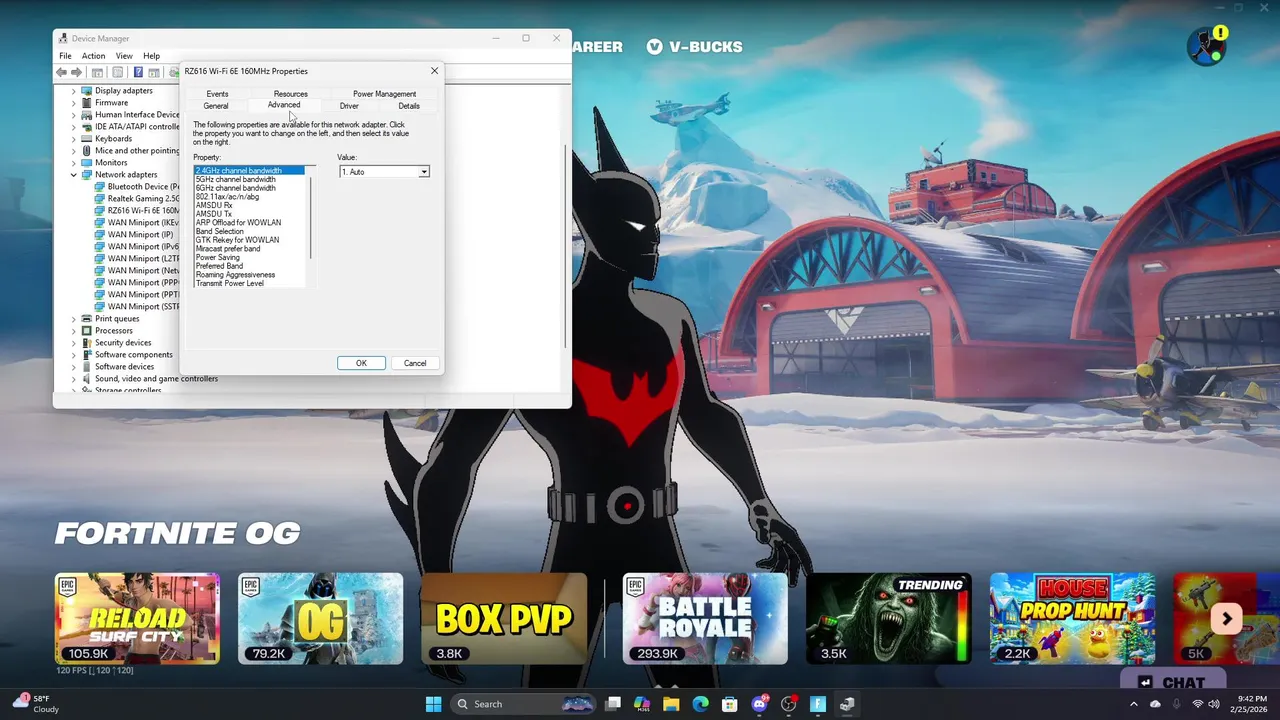Open Microsoft 365 app from taskbar

[x=642, y=704]
